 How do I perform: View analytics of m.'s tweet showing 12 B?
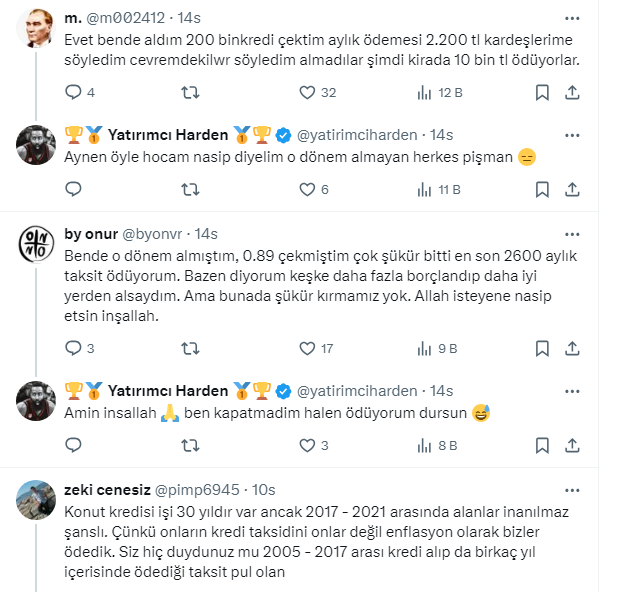pyautogui.click(x=423, y=93)
